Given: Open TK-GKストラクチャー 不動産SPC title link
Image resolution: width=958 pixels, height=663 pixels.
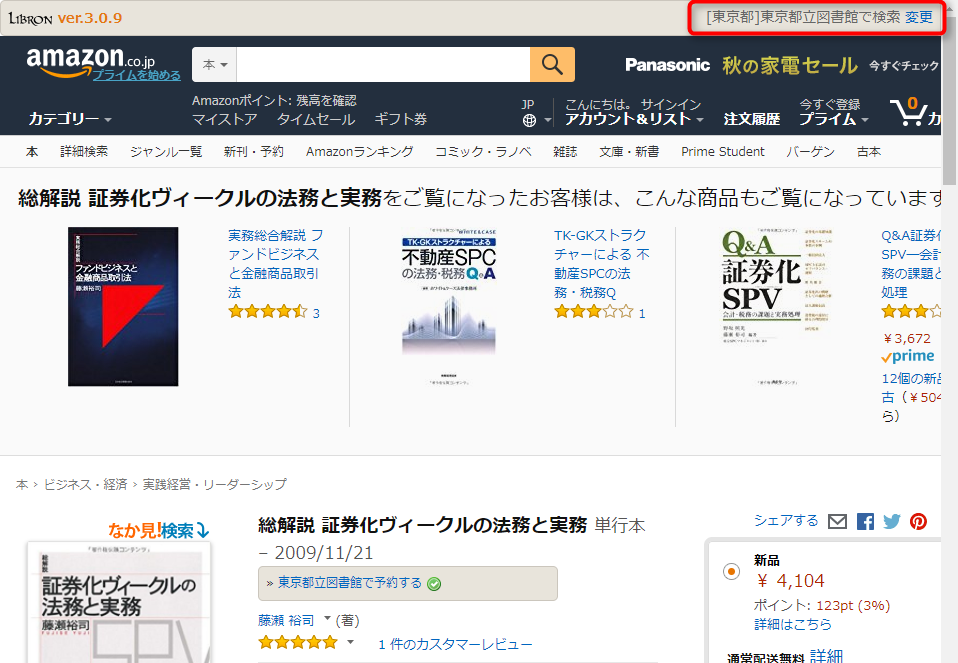Looking at the screenshot, I should (x=602, y=264).
